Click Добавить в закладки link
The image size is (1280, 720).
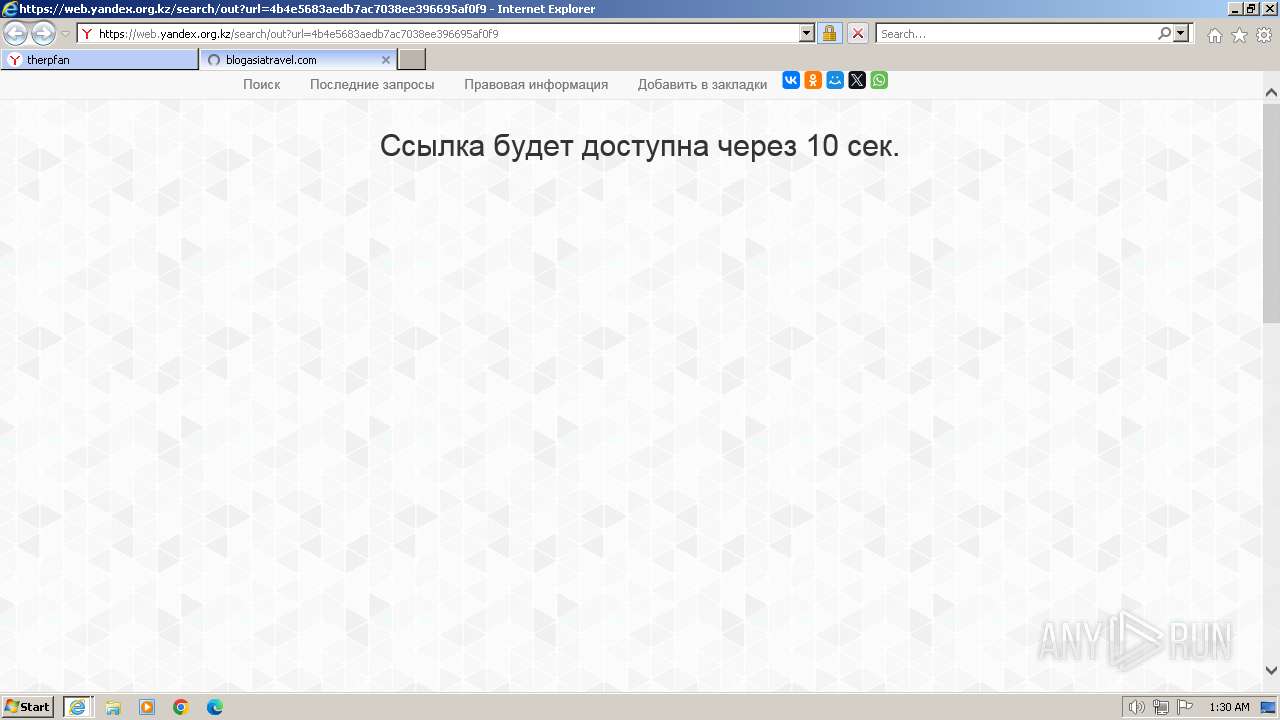[703, 84]
